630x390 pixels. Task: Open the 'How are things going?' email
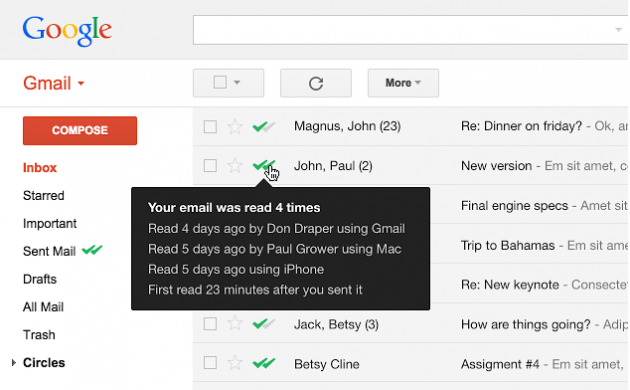point(526,324)
